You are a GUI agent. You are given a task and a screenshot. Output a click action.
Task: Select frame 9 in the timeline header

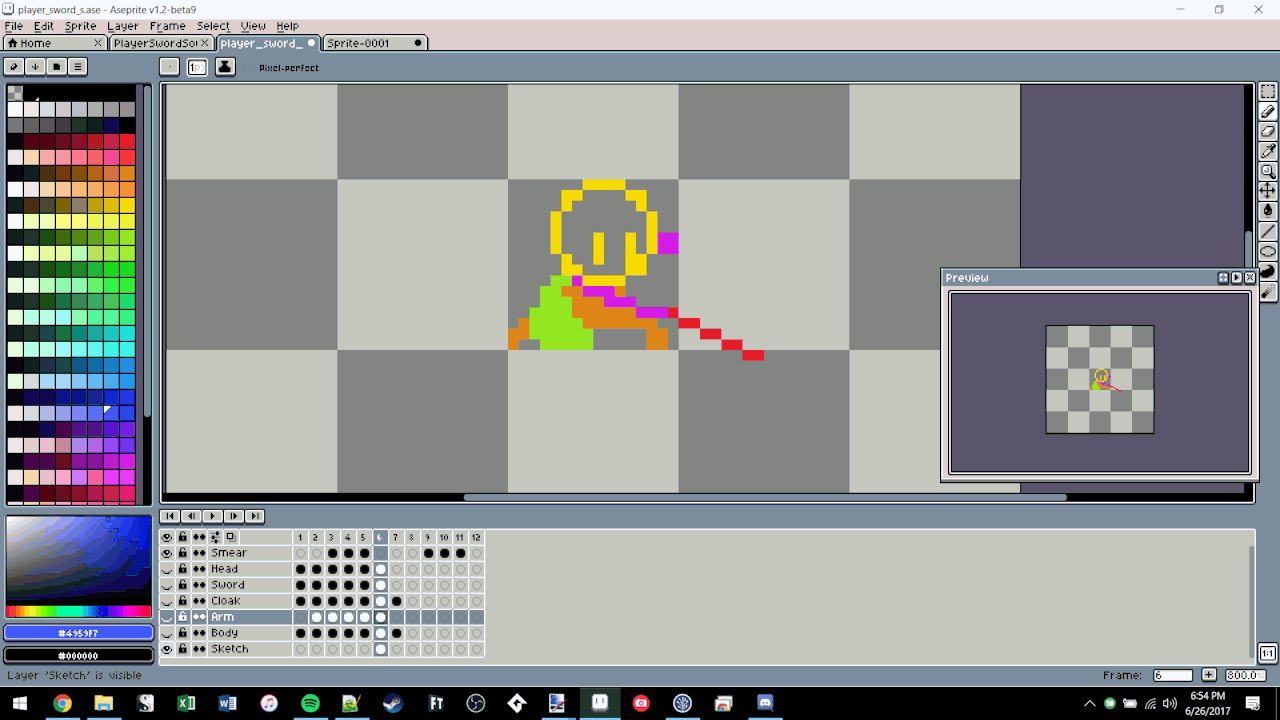(428, 537)
